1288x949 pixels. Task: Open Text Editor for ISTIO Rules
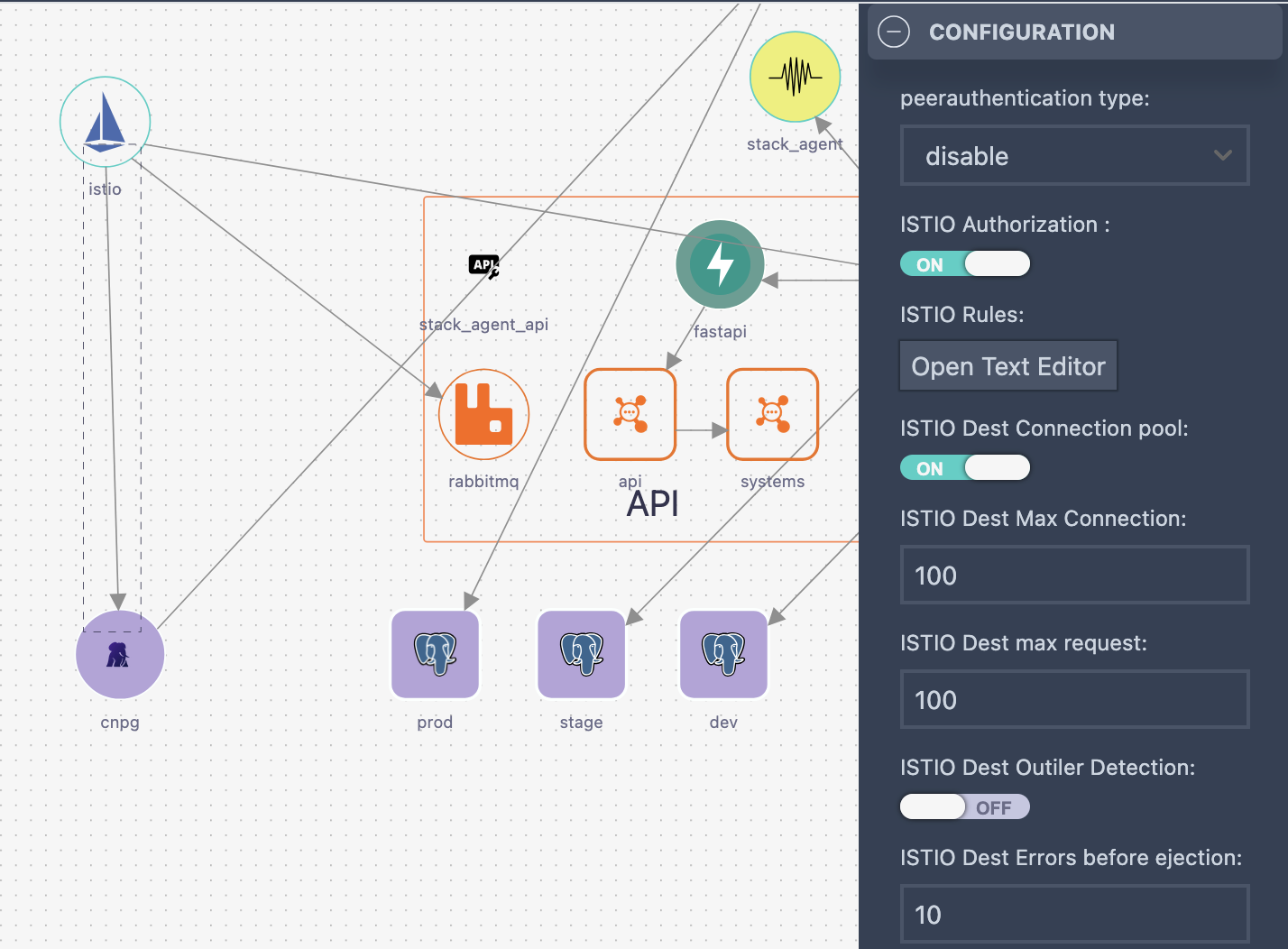1007,365
